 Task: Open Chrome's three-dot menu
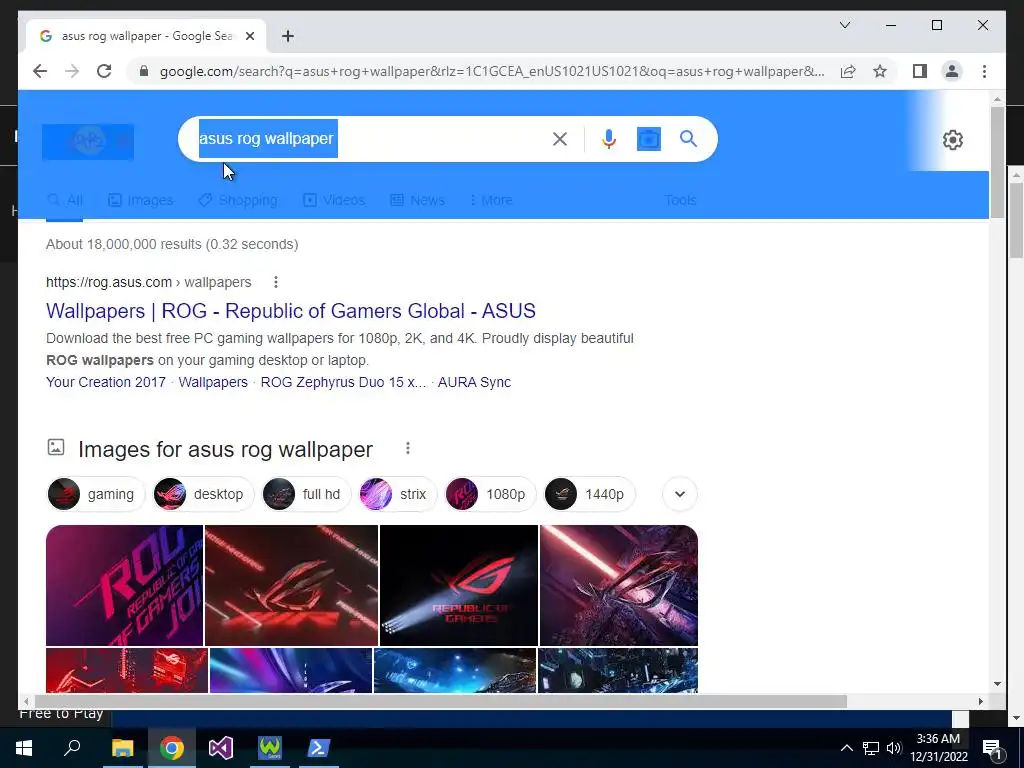coord(984,71)
